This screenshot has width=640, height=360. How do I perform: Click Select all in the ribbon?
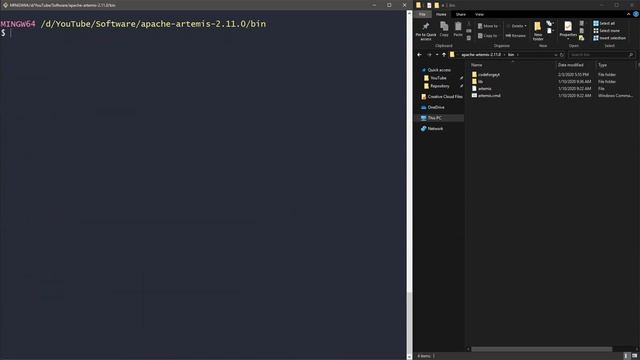604,24
